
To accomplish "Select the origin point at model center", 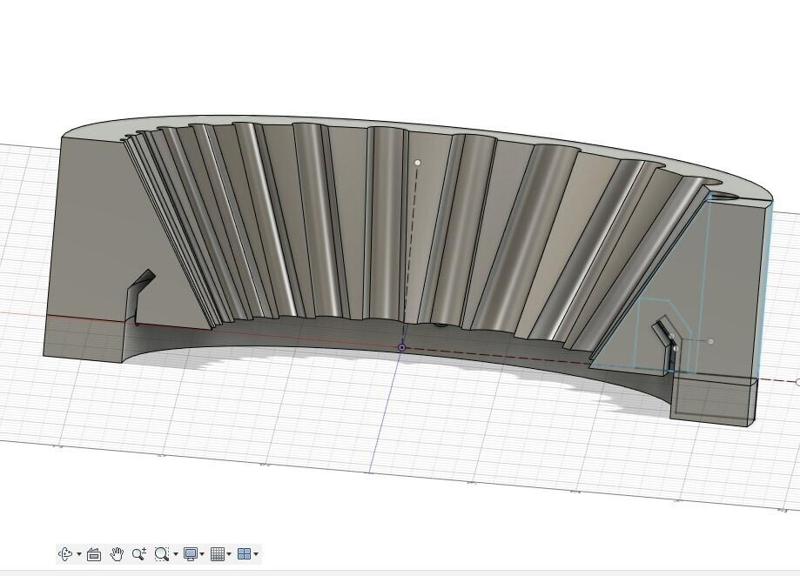I will [x=402, y=348].
